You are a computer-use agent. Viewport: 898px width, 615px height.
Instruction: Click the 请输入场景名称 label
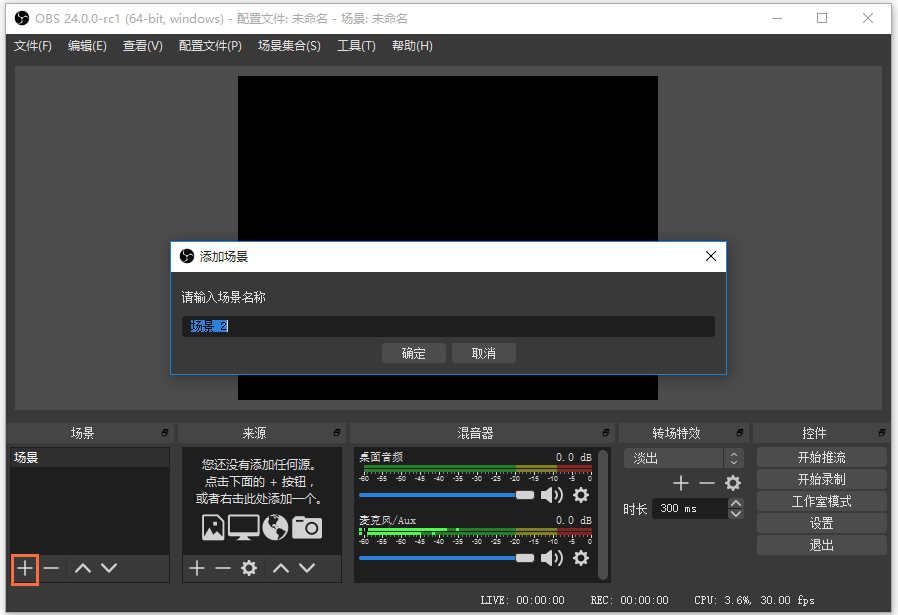point(224,297)
